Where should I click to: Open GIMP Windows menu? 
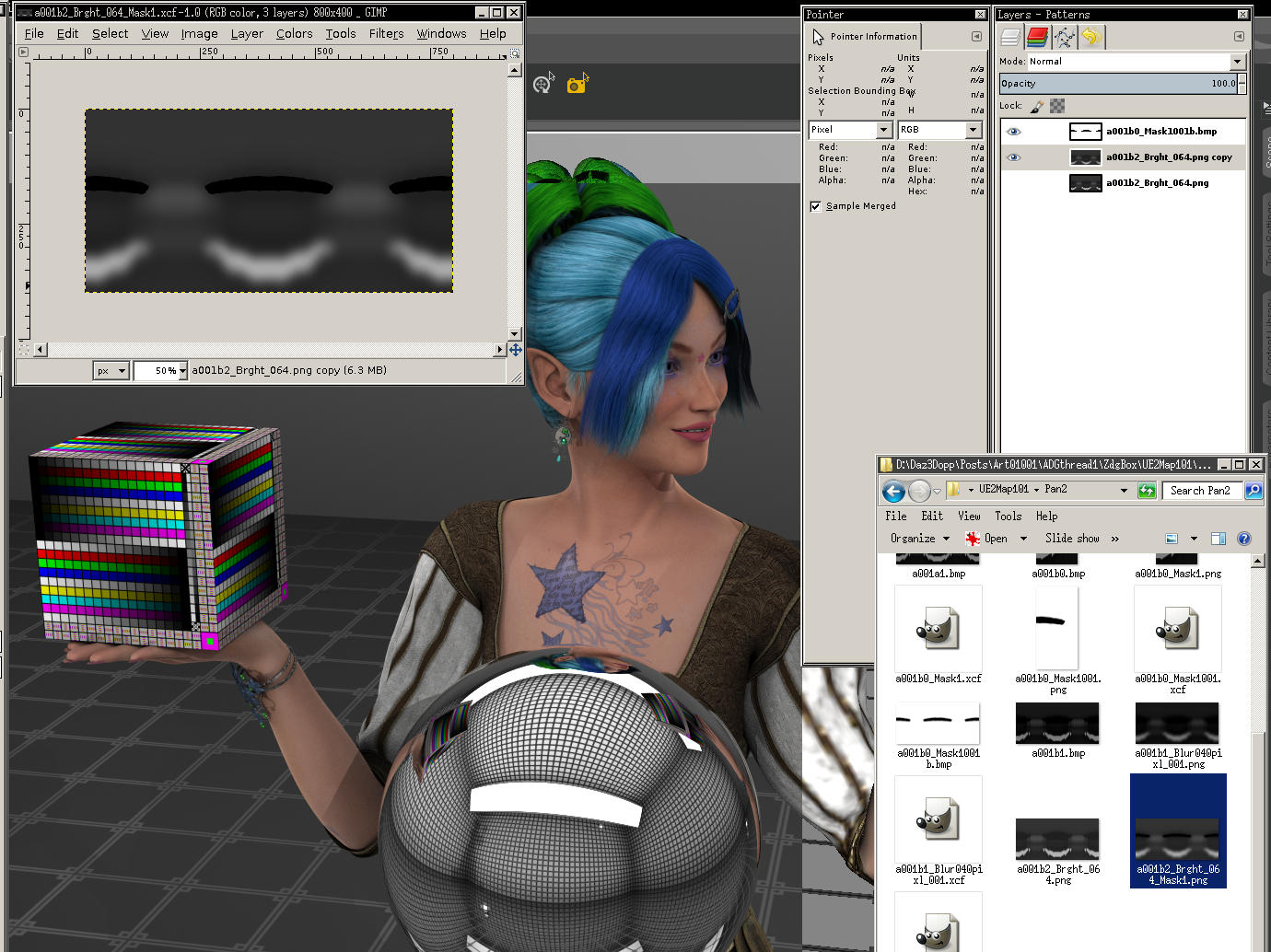(x=441, y=34)
